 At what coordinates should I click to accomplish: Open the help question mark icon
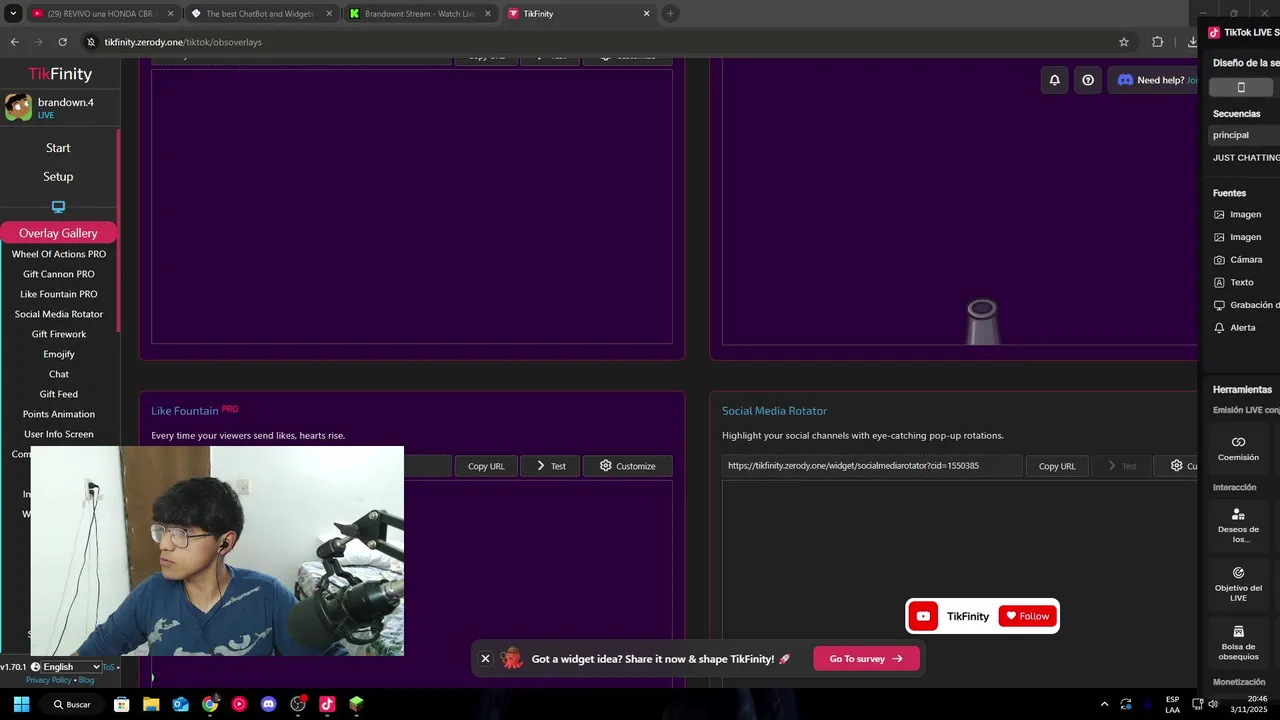1088,80
